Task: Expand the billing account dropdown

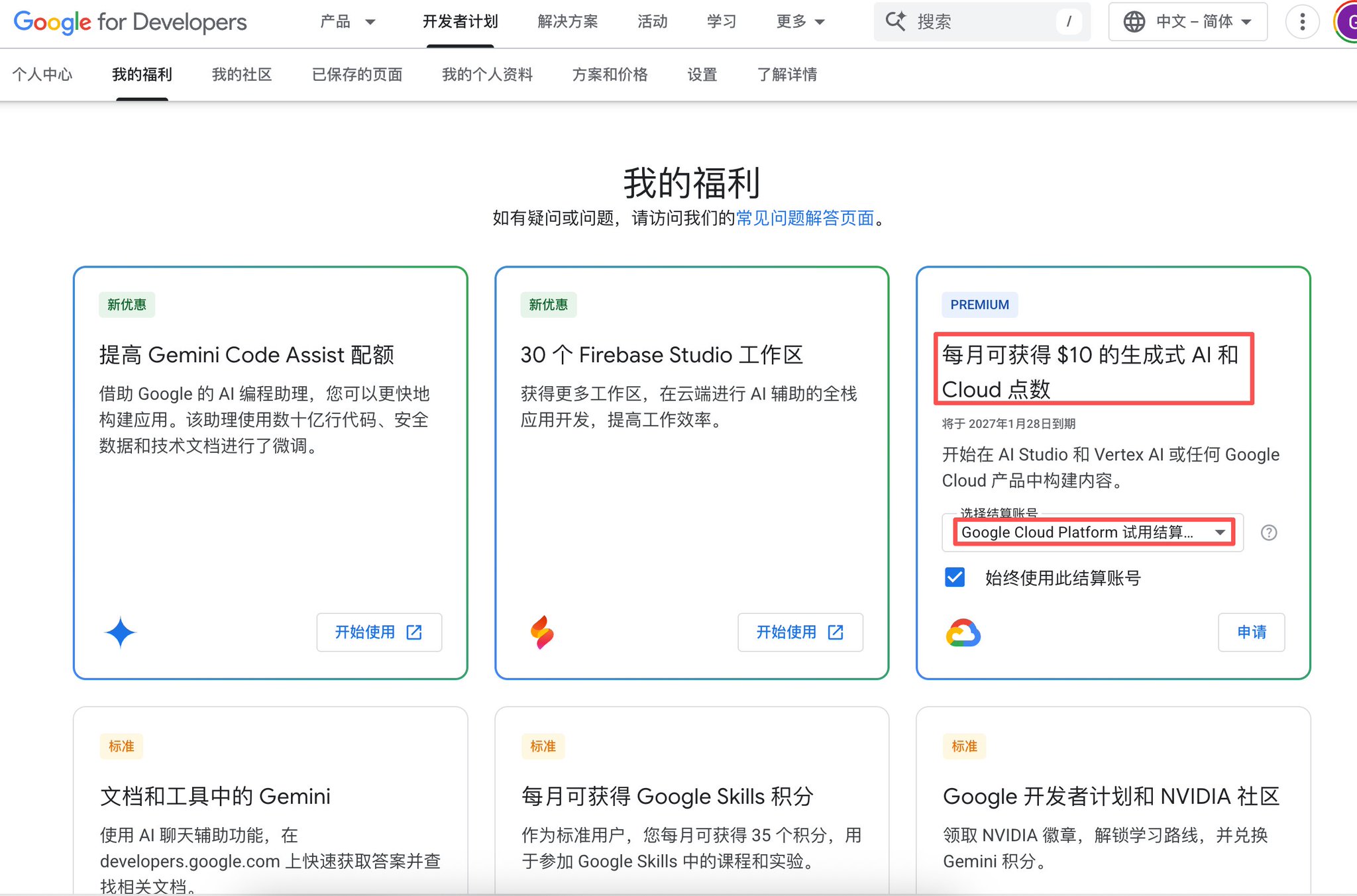Action: coord(1092,532)
